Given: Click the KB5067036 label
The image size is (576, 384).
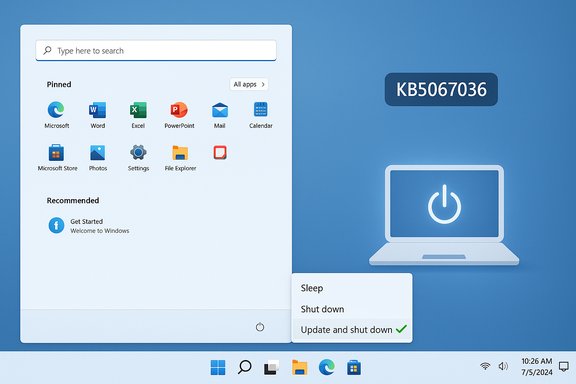Looking at the screenshot, I should [x=441, y=89].
